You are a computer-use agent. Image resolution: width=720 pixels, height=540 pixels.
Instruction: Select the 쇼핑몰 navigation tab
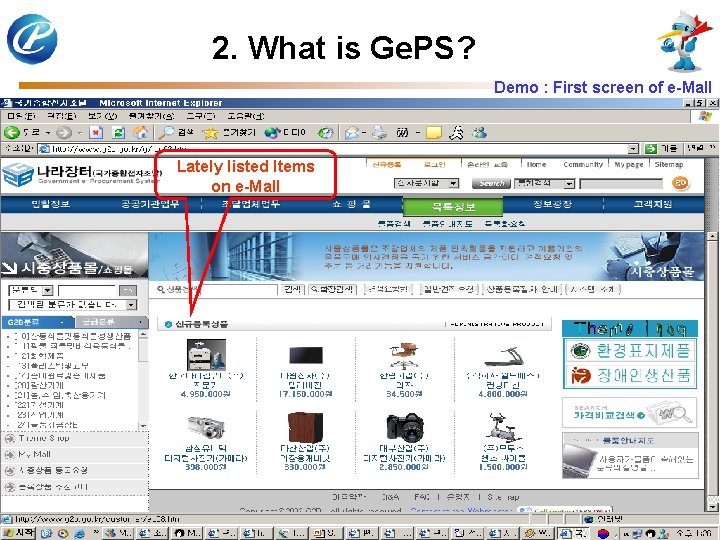[351, 204]
